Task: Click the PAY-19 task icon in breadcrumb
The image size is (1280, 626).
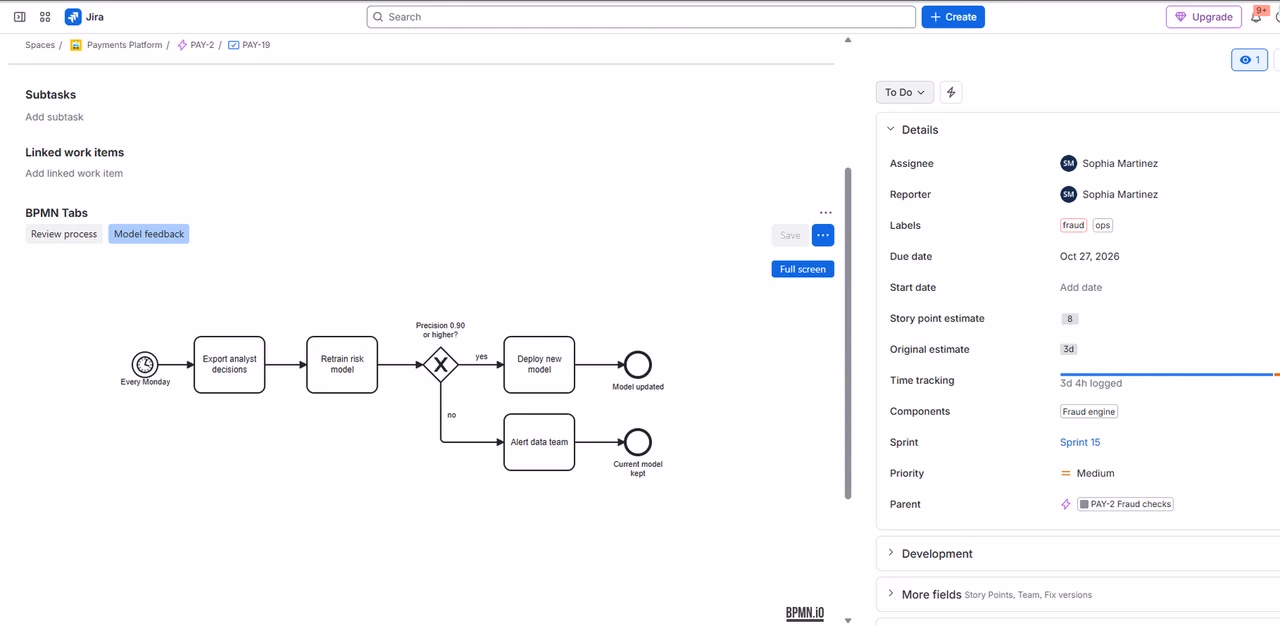Action: coord(233,45)
